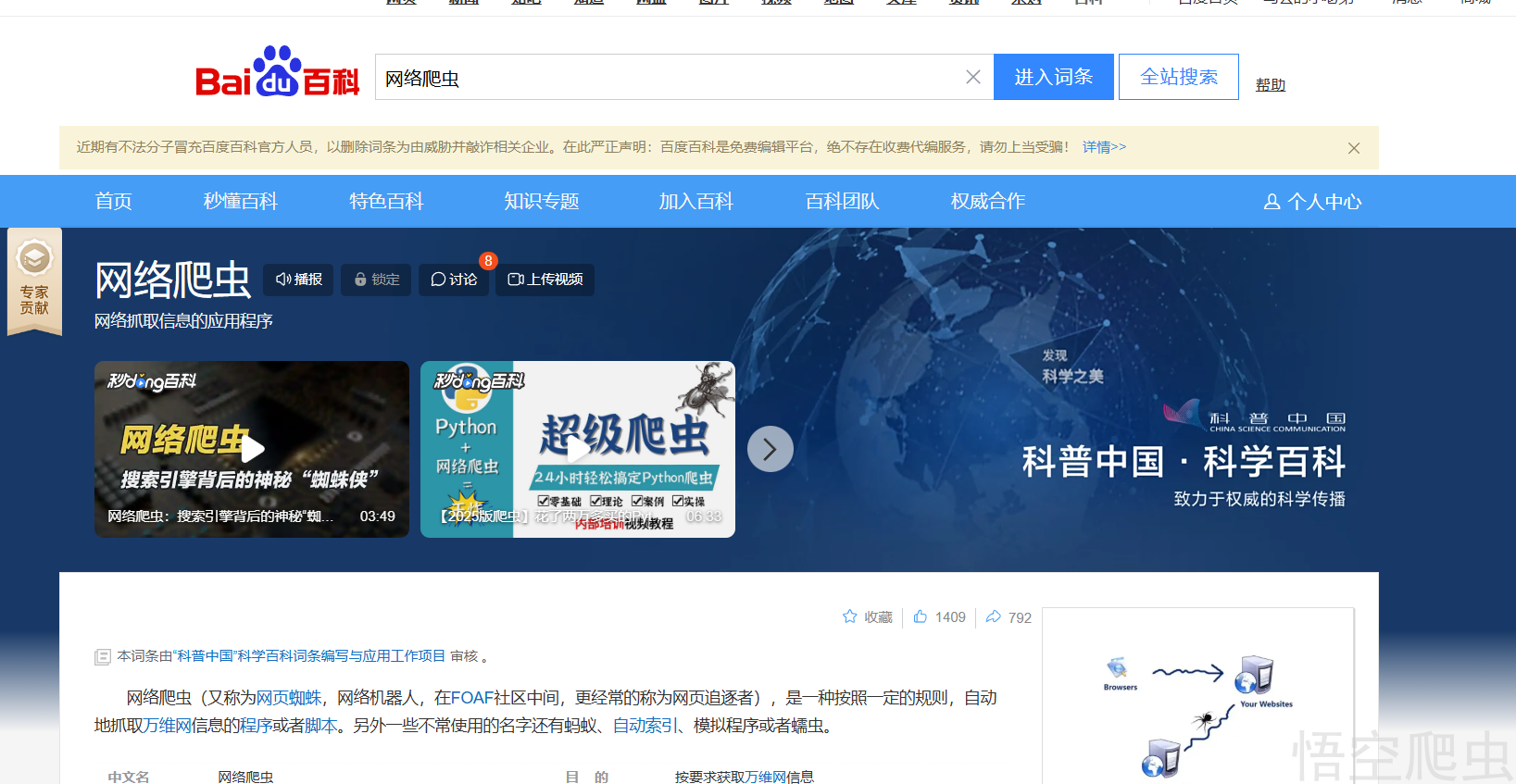Click the 进入词条 button
Viewport: 1516px width, 784px height.
tap(1054, 77)
